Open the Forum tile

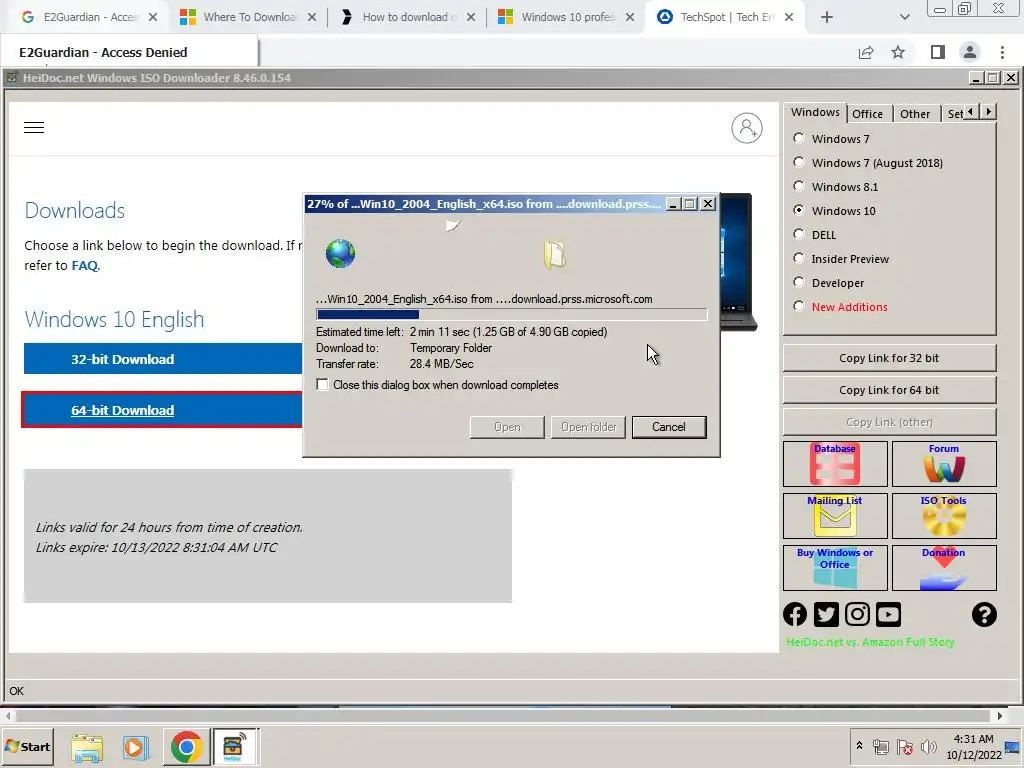944,464
